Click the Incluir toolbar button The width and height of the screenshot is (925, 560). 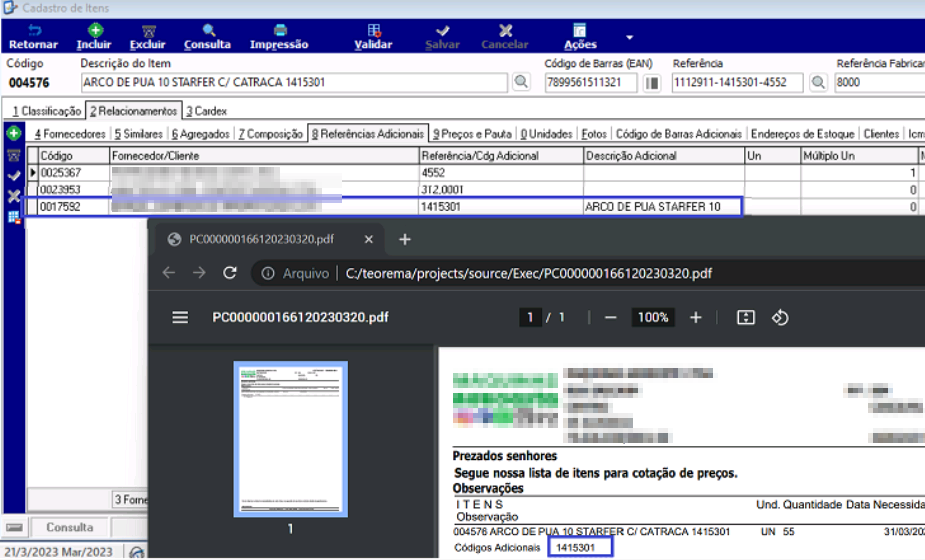94,37
